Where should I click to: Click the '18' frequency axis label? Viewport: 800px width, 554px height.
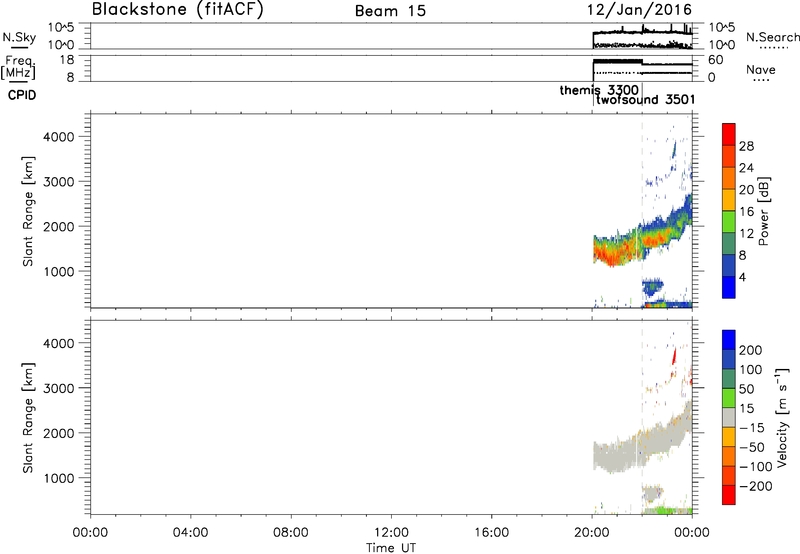[67, 60]
